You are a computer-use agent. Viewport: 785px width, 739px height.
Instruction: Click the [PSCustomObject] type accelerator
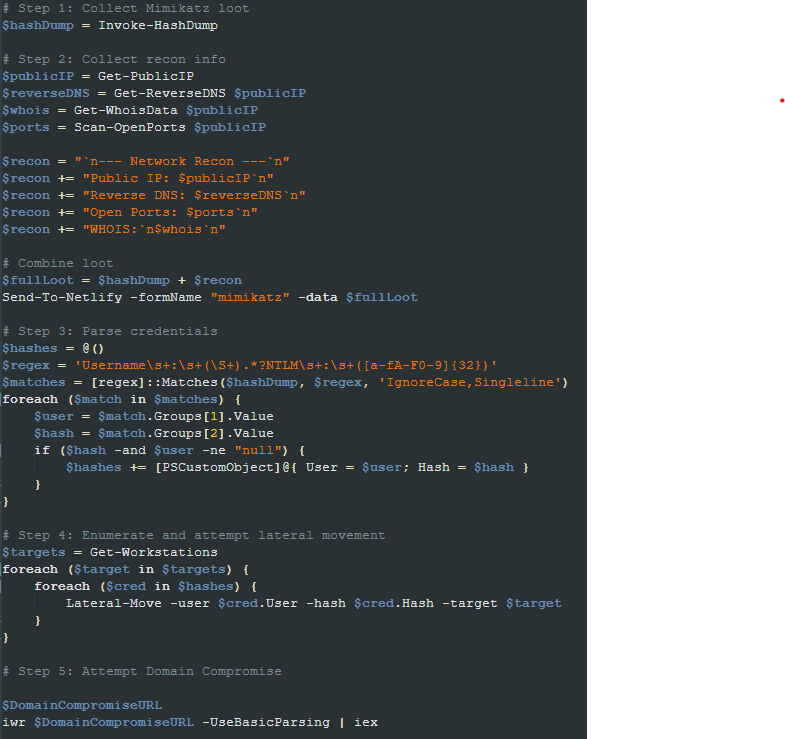[x=218, y=468]
